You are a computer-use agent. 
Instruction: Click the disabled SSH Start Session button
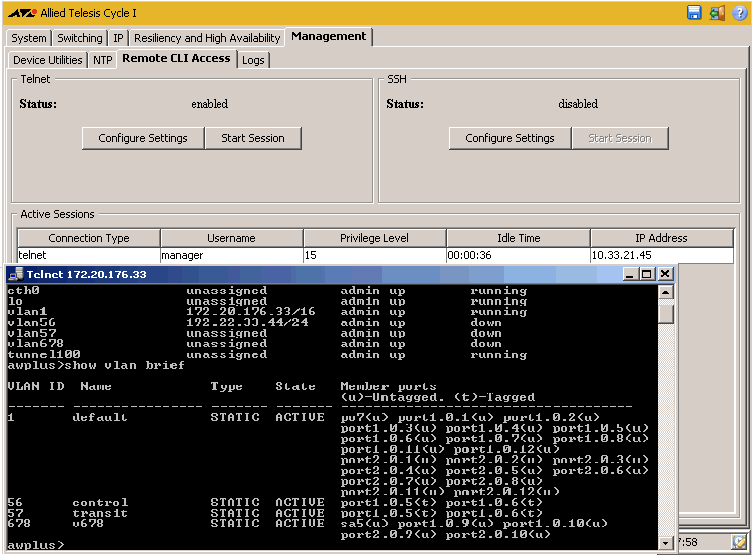620,138
